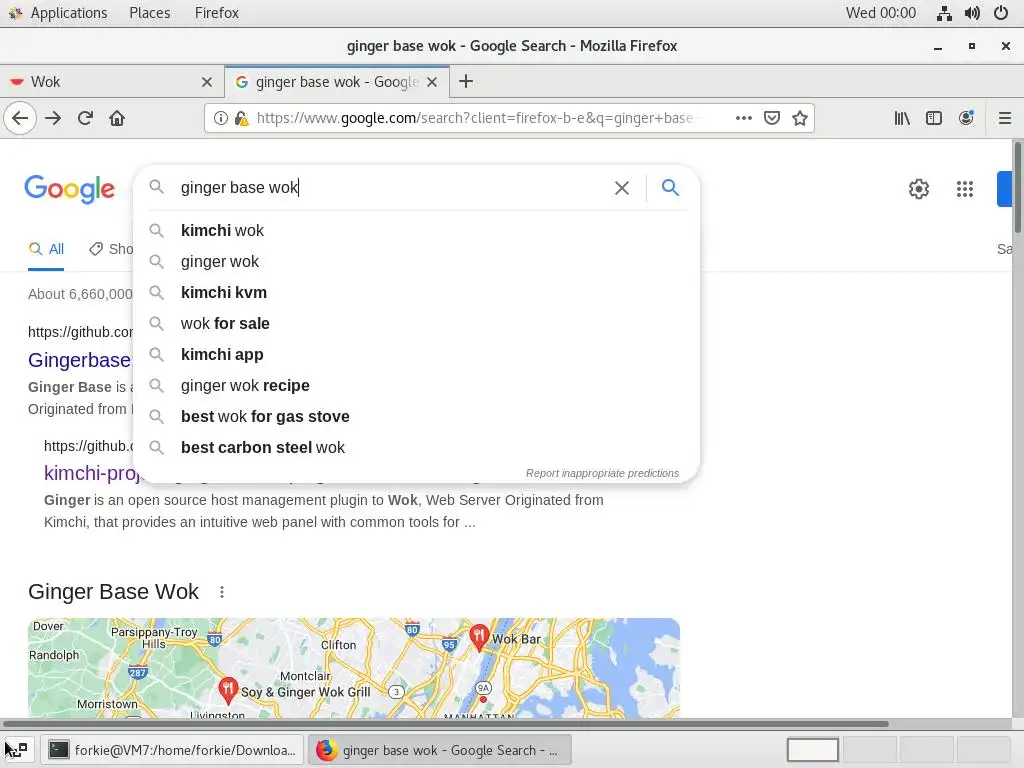Switch to the Wok tab

111,82
